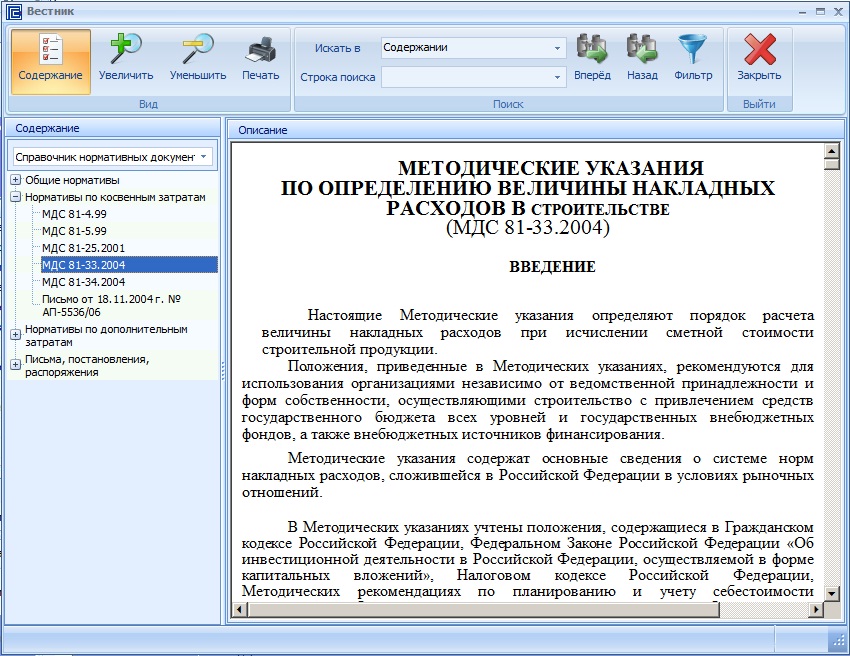This screenshot has height=656, width=850.
Task: Open the Строка поиска dropdown arrow
Action: (x=557, y=77)
